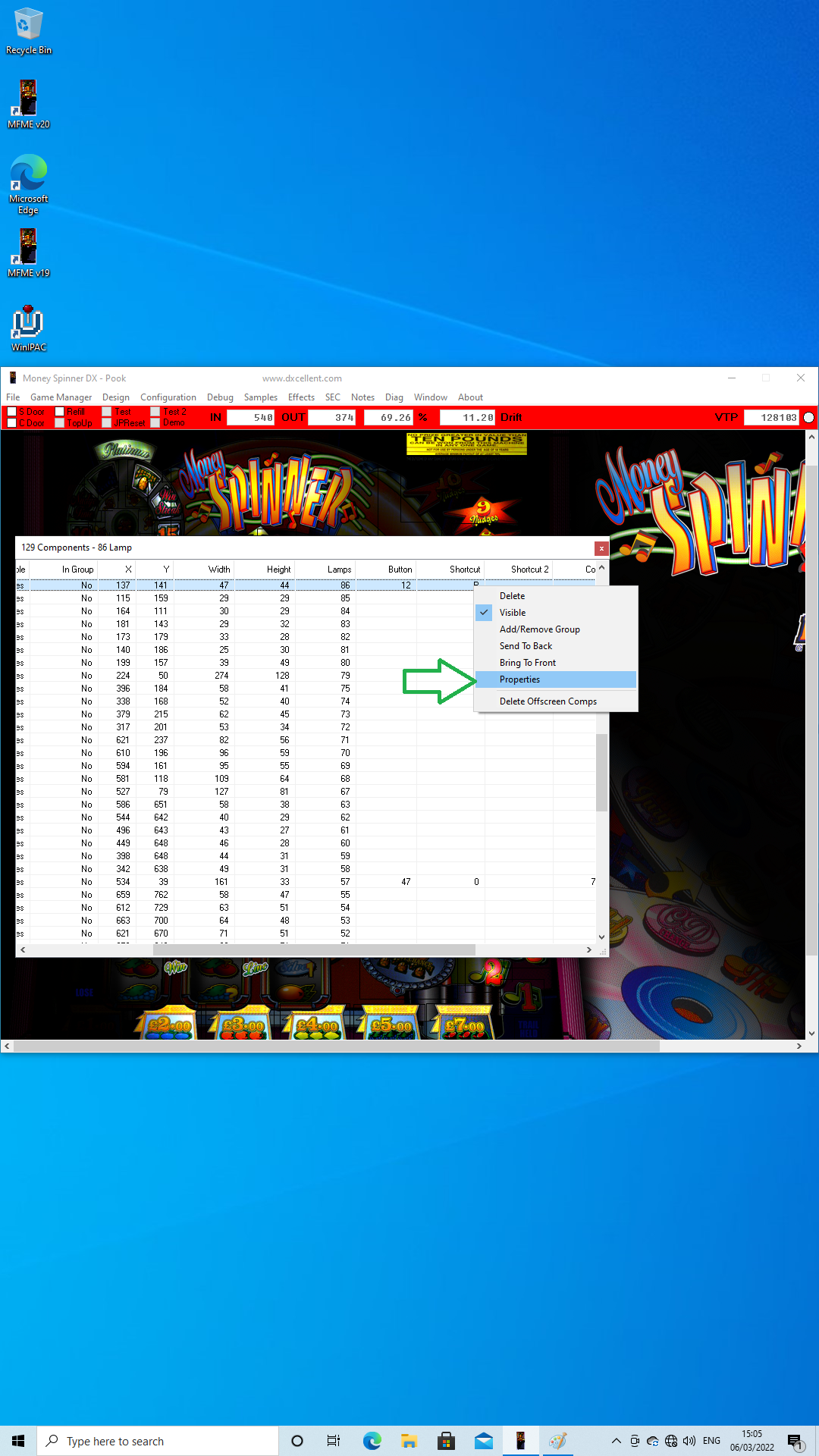Show hidden system tray icons
Viewport: 819px width, 1456px height.
point(617,1441)
